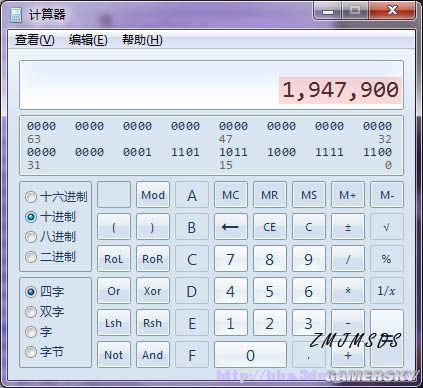Close the 计算器 calculator window
The height and width of the screenshot is (388, 423).
392,10
